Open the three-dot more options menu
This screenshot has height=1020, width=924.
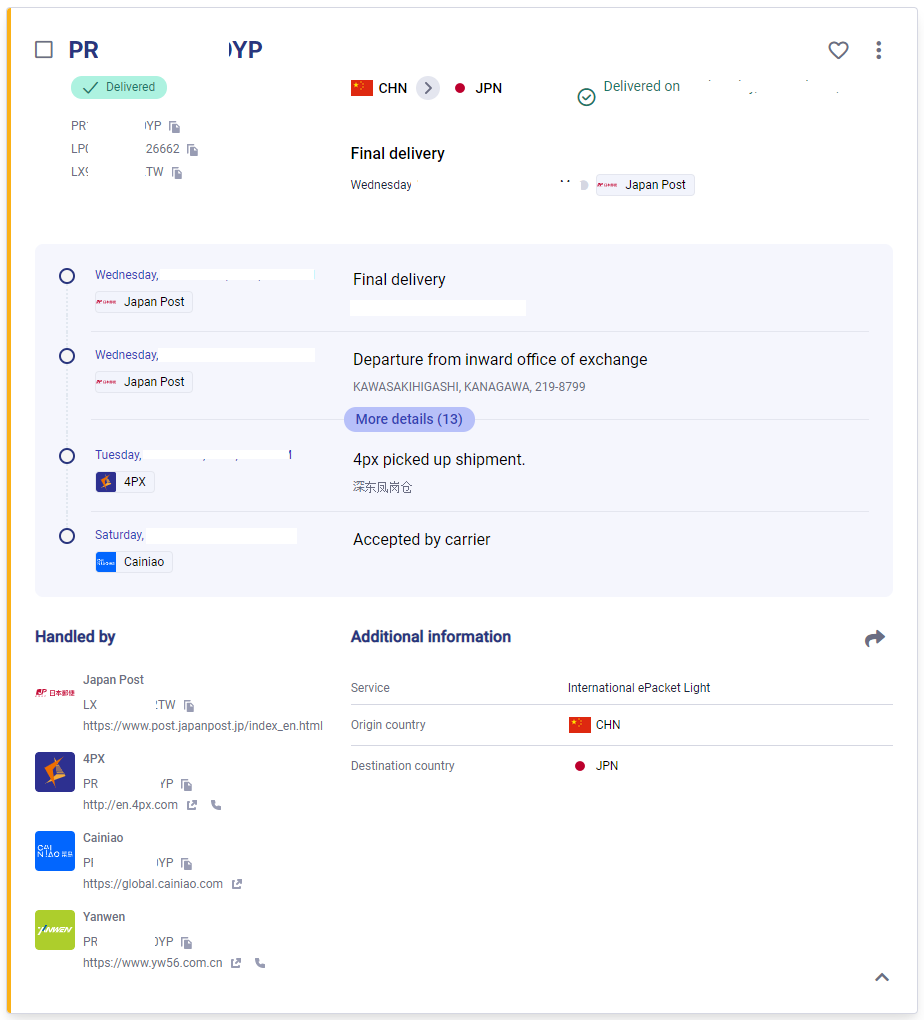click(878, 50)
